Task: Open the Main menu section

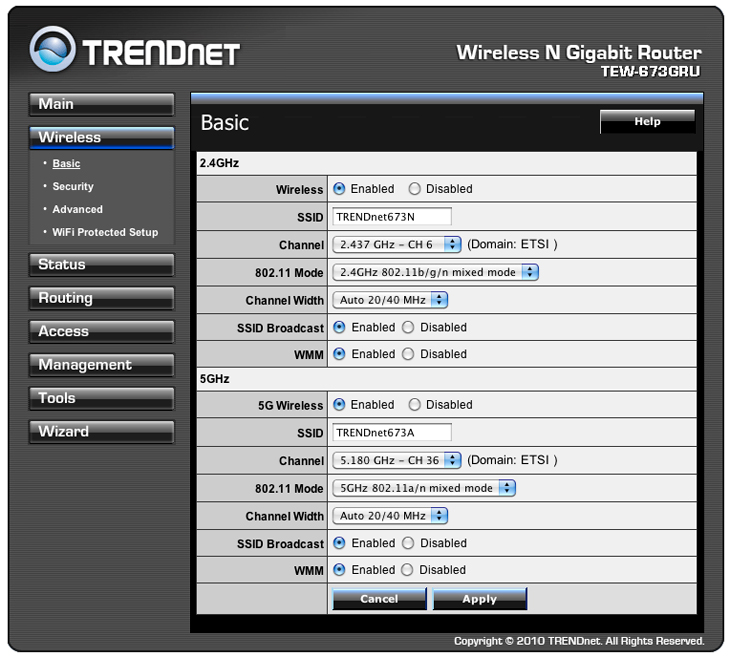Action: pos(101,104)
